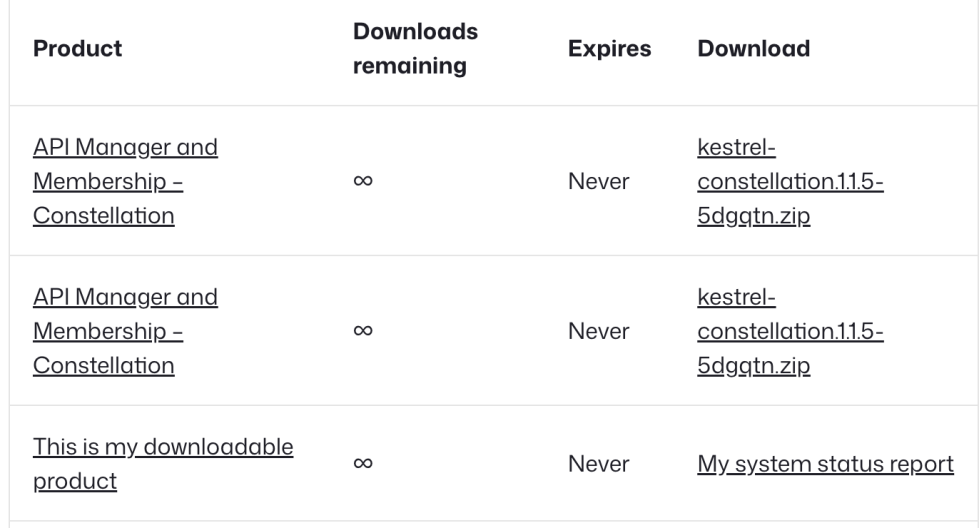
Task: Click 'Never' expiry in the first product row
Action: coord(598,182)
